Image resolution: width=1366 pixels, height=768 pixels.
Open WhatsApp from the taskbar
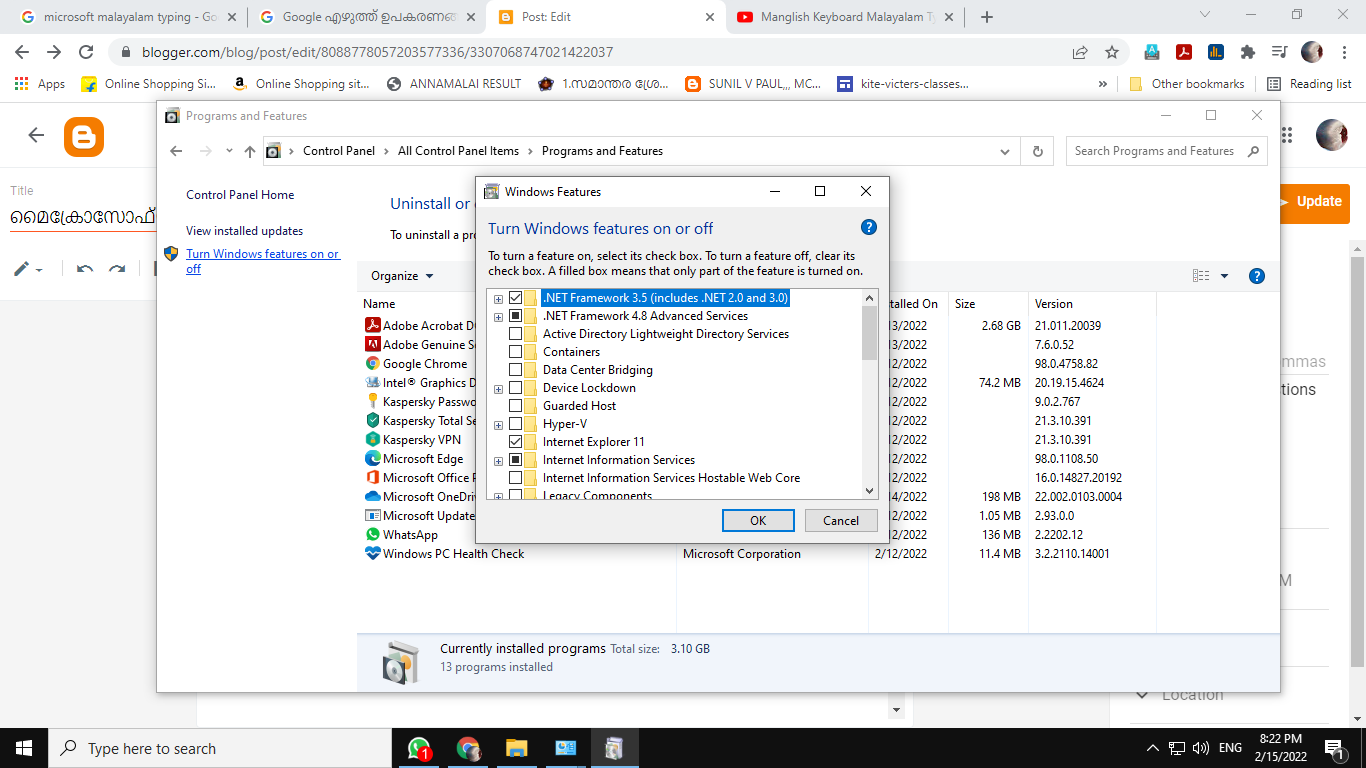418,748
